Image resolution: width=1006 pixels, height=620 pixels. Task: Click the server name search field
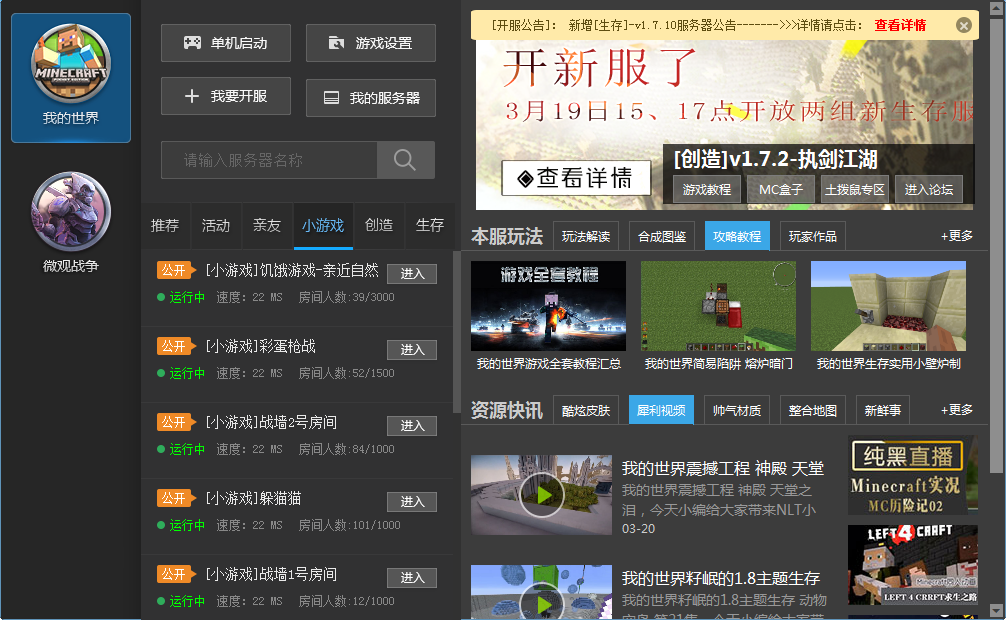point(269,160)
